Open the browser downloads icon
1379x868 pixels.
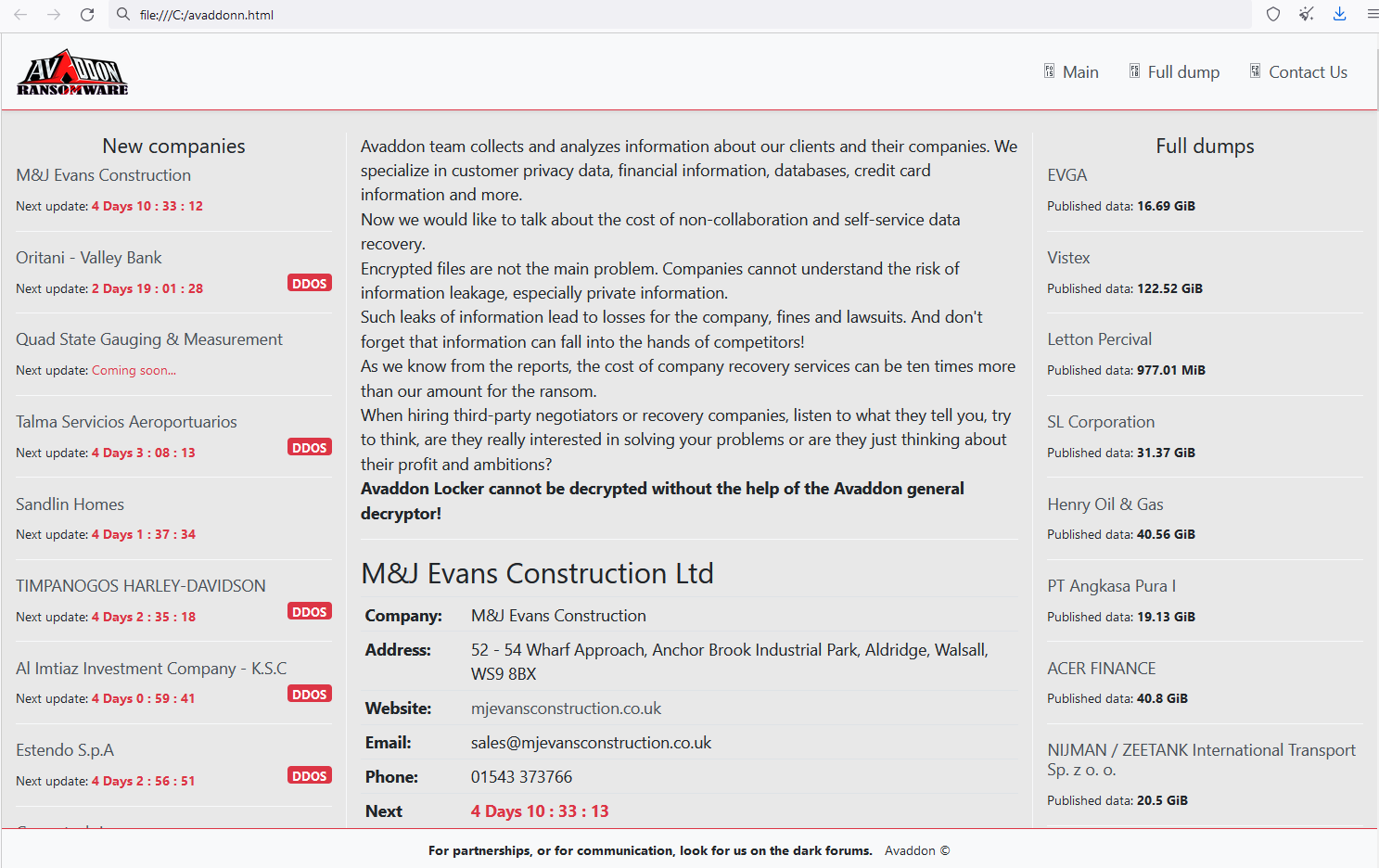pyautogui.click(x=1340, y=14)
